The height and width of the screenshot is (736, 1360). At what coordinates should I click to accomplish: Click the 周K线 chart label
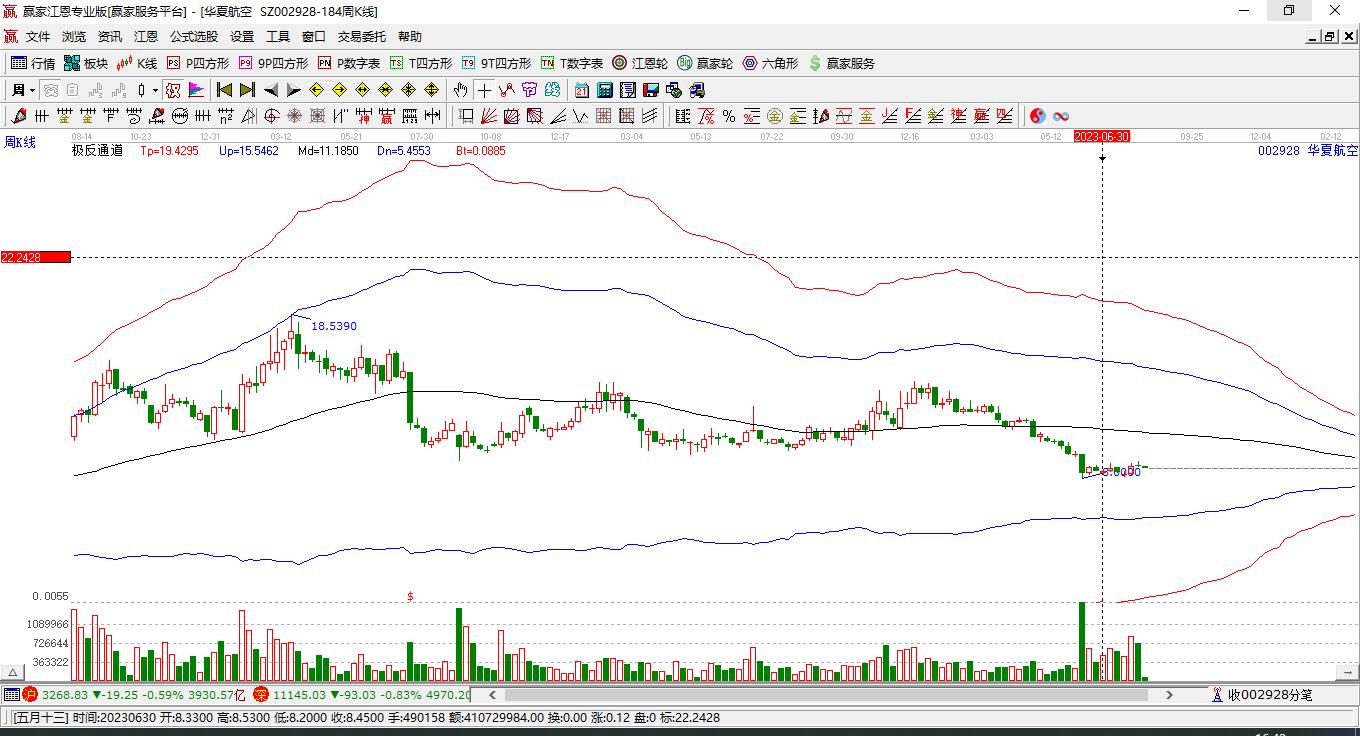click(x=20, y=143)
